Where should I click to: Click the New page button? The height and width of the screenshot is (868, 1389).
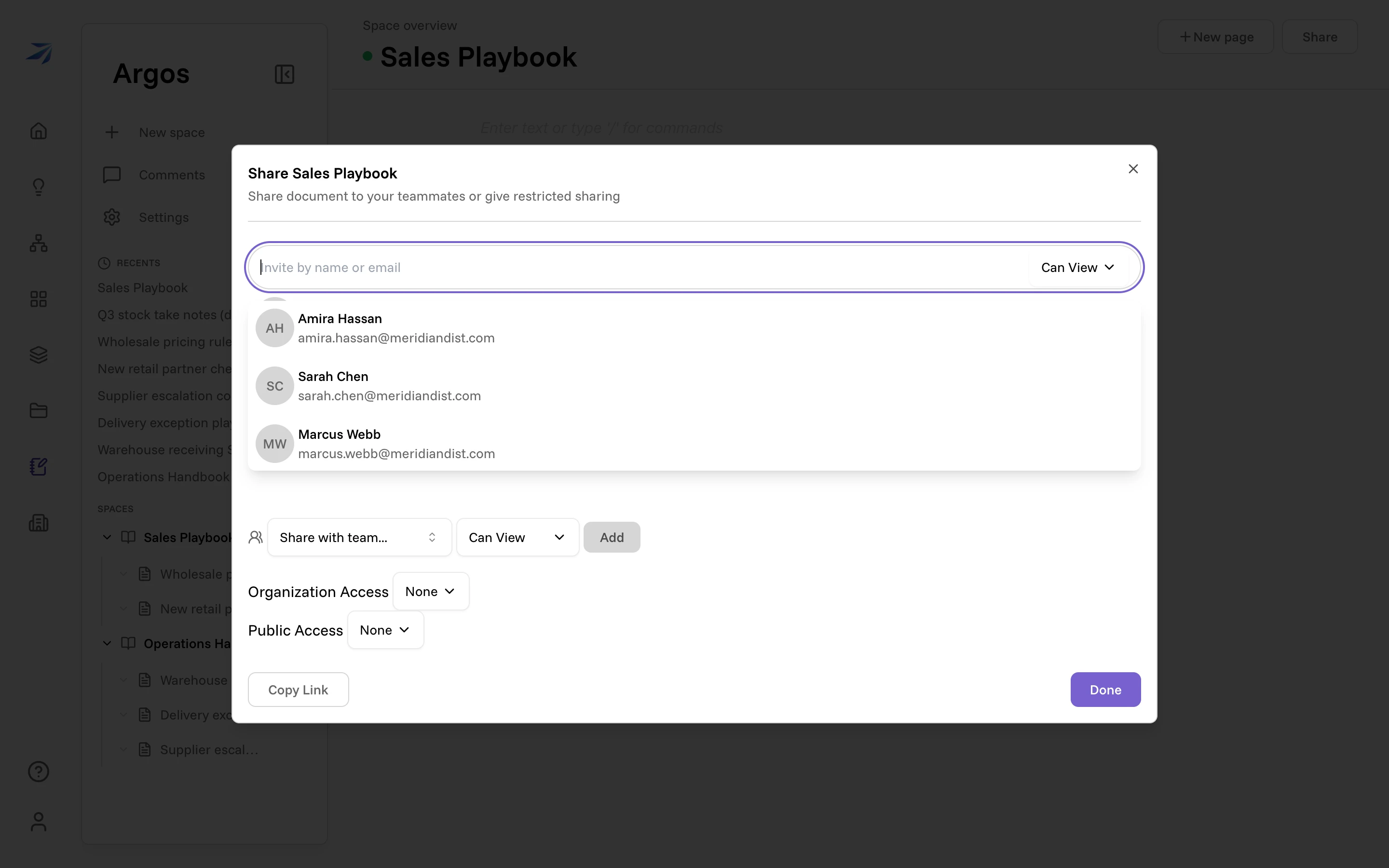(1216, 37)
